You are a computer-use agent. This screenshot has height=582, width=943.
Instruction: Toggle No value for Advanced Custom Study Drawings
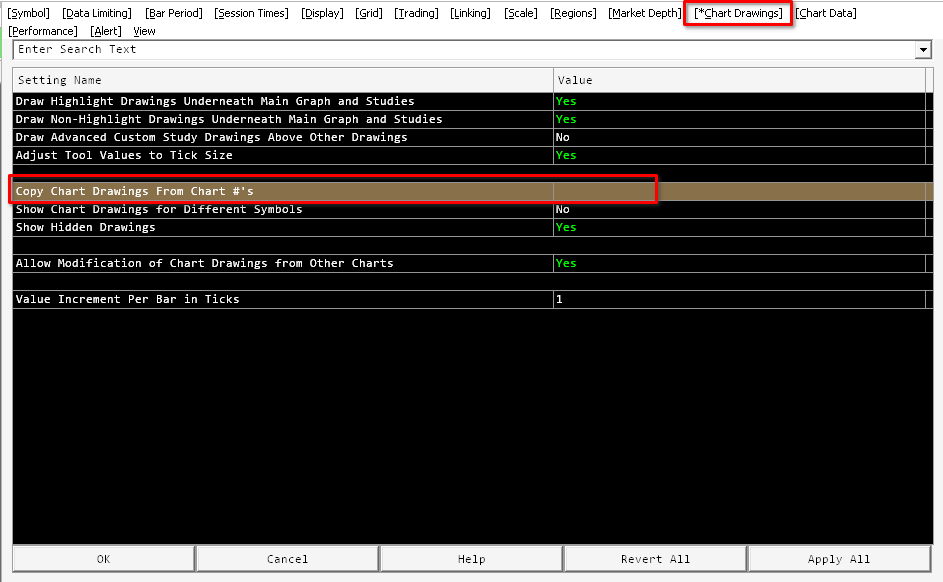[x=739, y=137]
